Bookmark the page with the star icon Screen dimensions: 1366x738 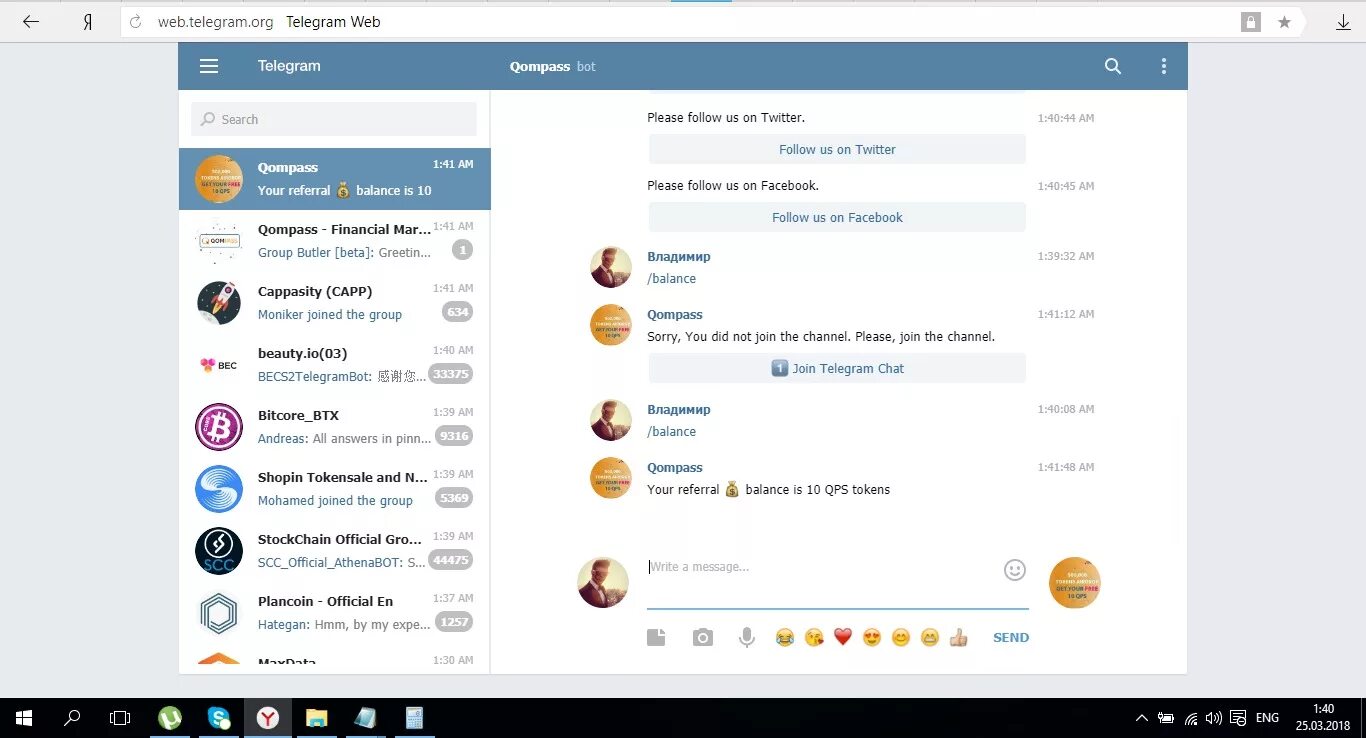tap(1284, 22)
